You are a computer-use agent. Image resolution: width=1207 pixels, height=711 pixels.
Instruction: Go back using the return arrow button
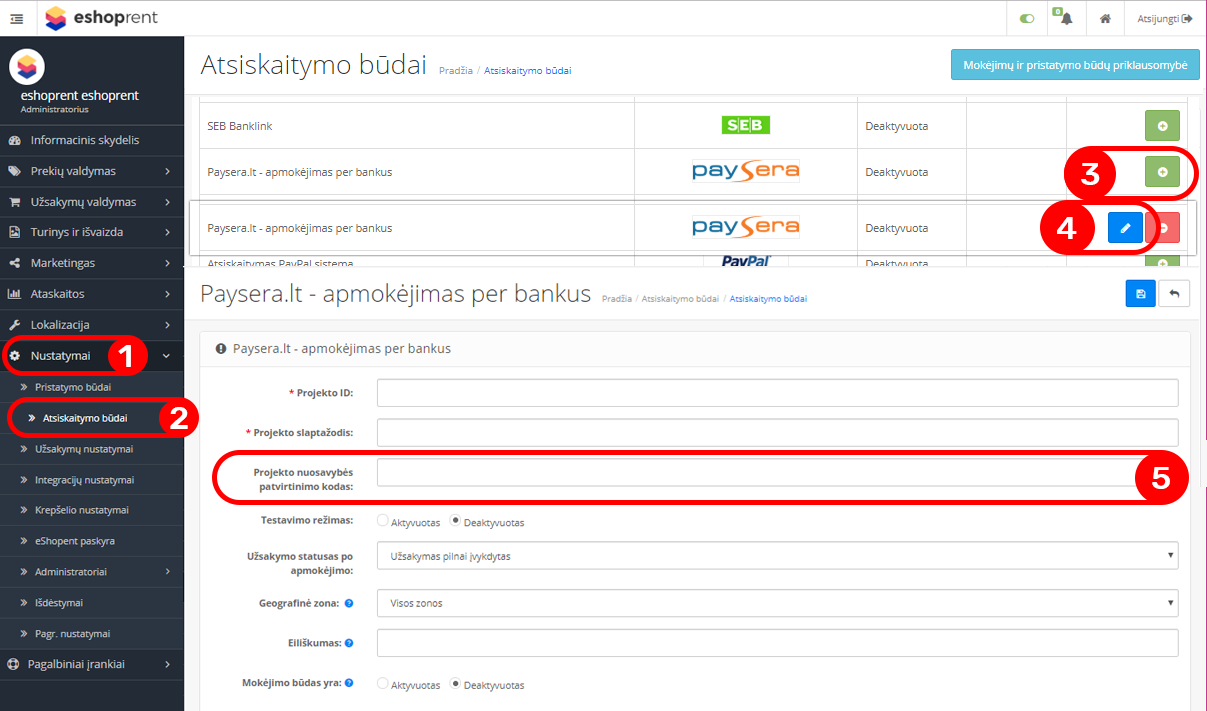click(x=1174, y=294)
